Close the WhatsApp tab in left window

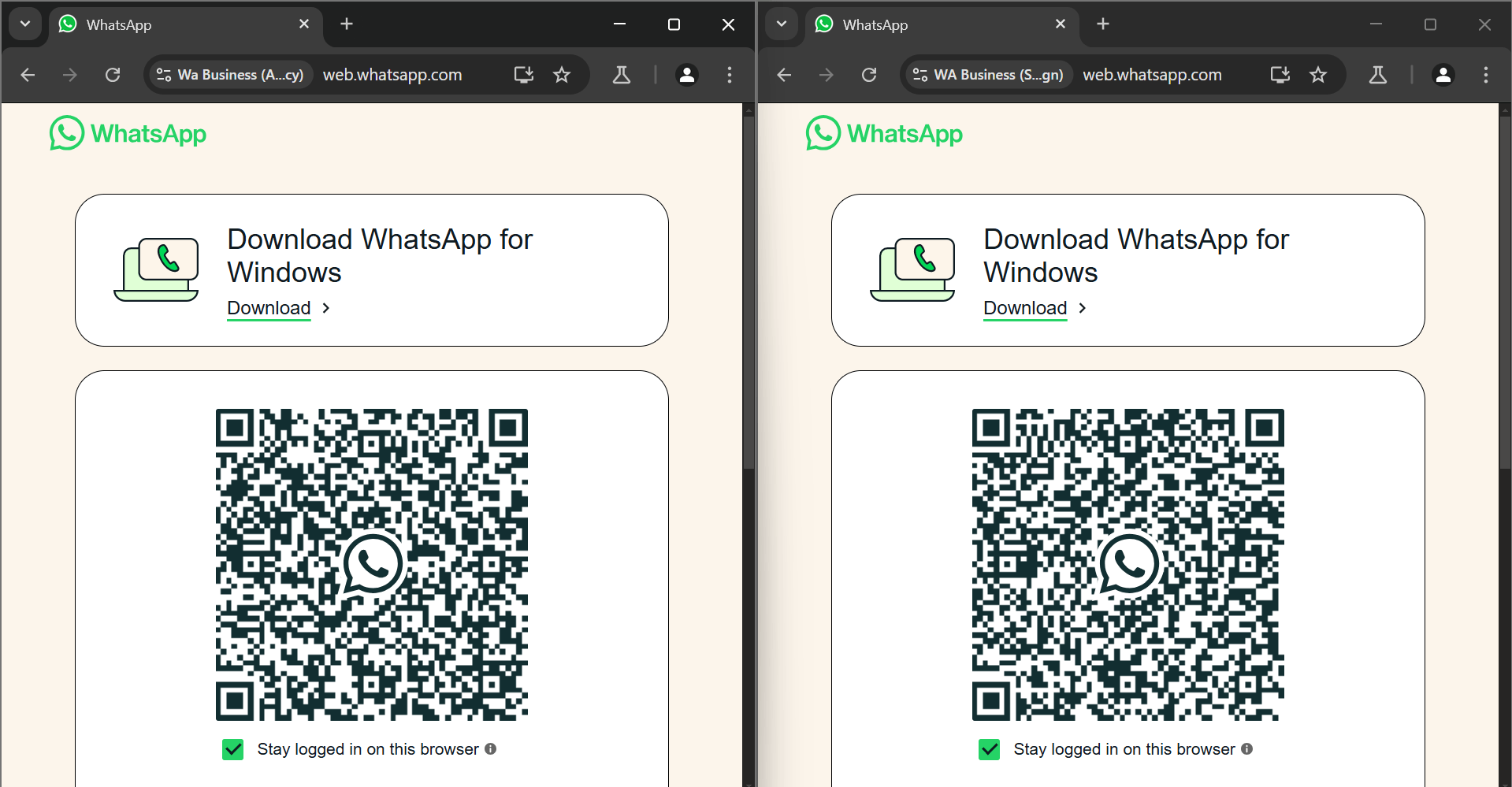[304, 24]
